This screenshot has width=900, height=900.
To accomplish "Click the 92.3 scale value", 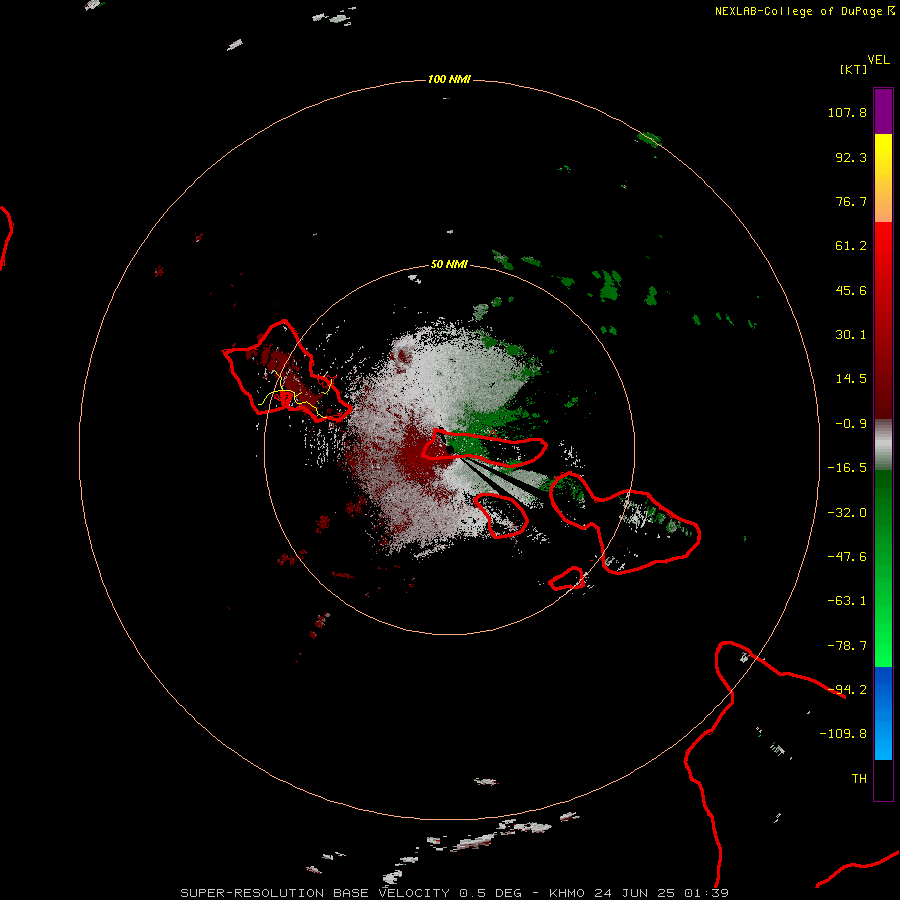I will pyautogui.click(x=851, y=157).
